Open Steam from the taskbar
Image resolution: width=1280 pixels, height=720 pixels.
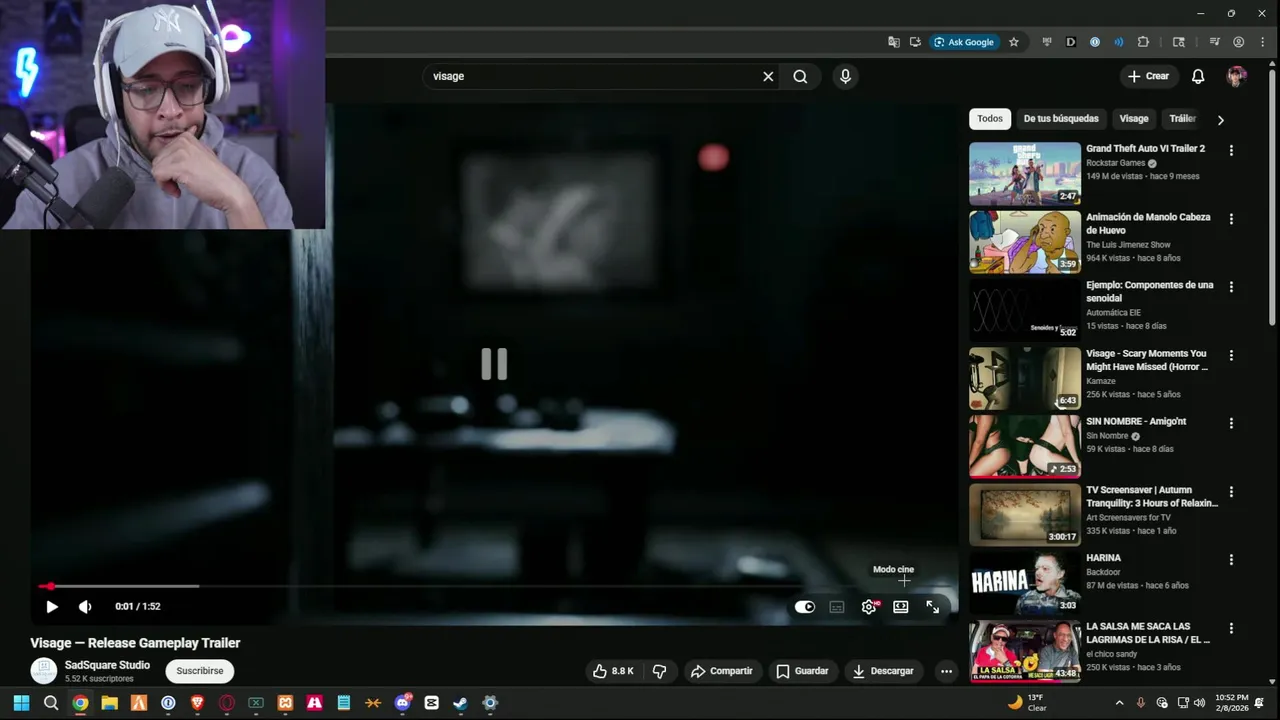pos(461,703)
